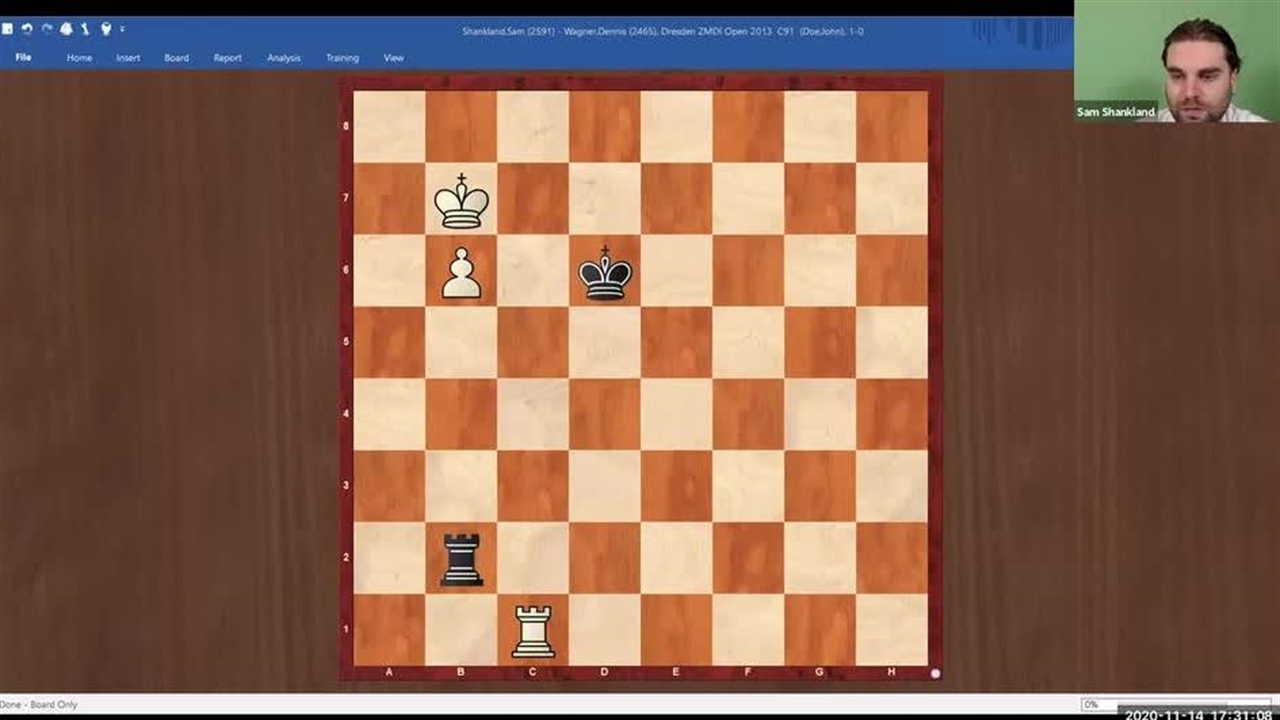Viewport: 1280px width, 720px height.
Task: Open the Insert tab
Action: 128,58
